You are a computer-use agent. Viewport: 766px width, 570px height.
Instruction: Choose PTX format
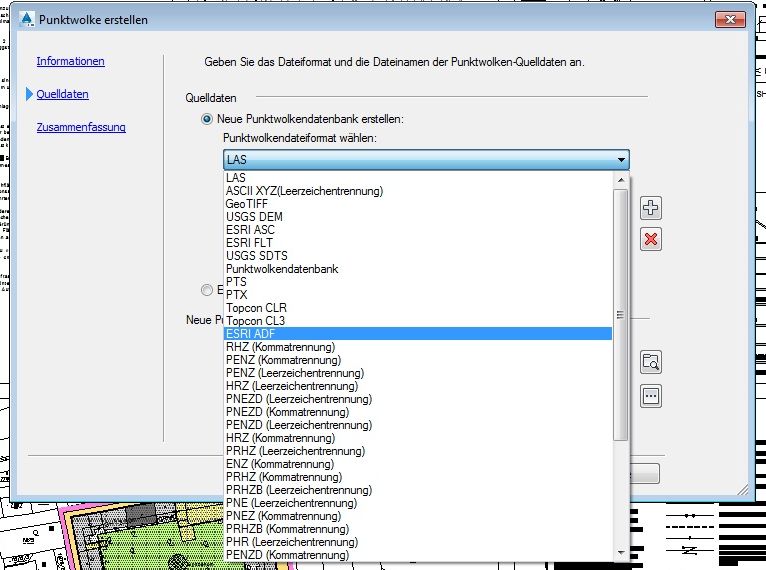click(418, 295)
